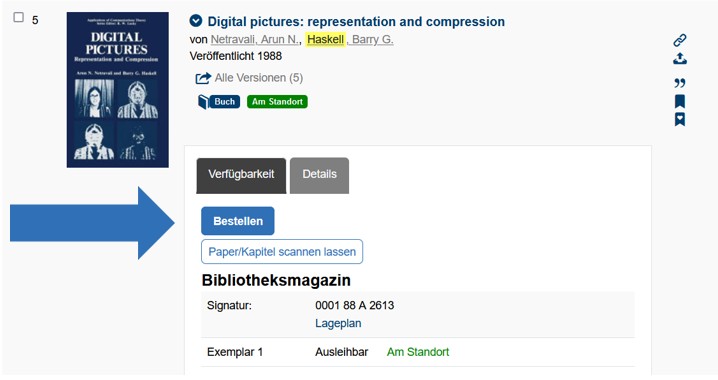Click Paper/Kapitel scannen lassen button
The height and width of the screenshot is (380, 718).
[x=282, y=252]
